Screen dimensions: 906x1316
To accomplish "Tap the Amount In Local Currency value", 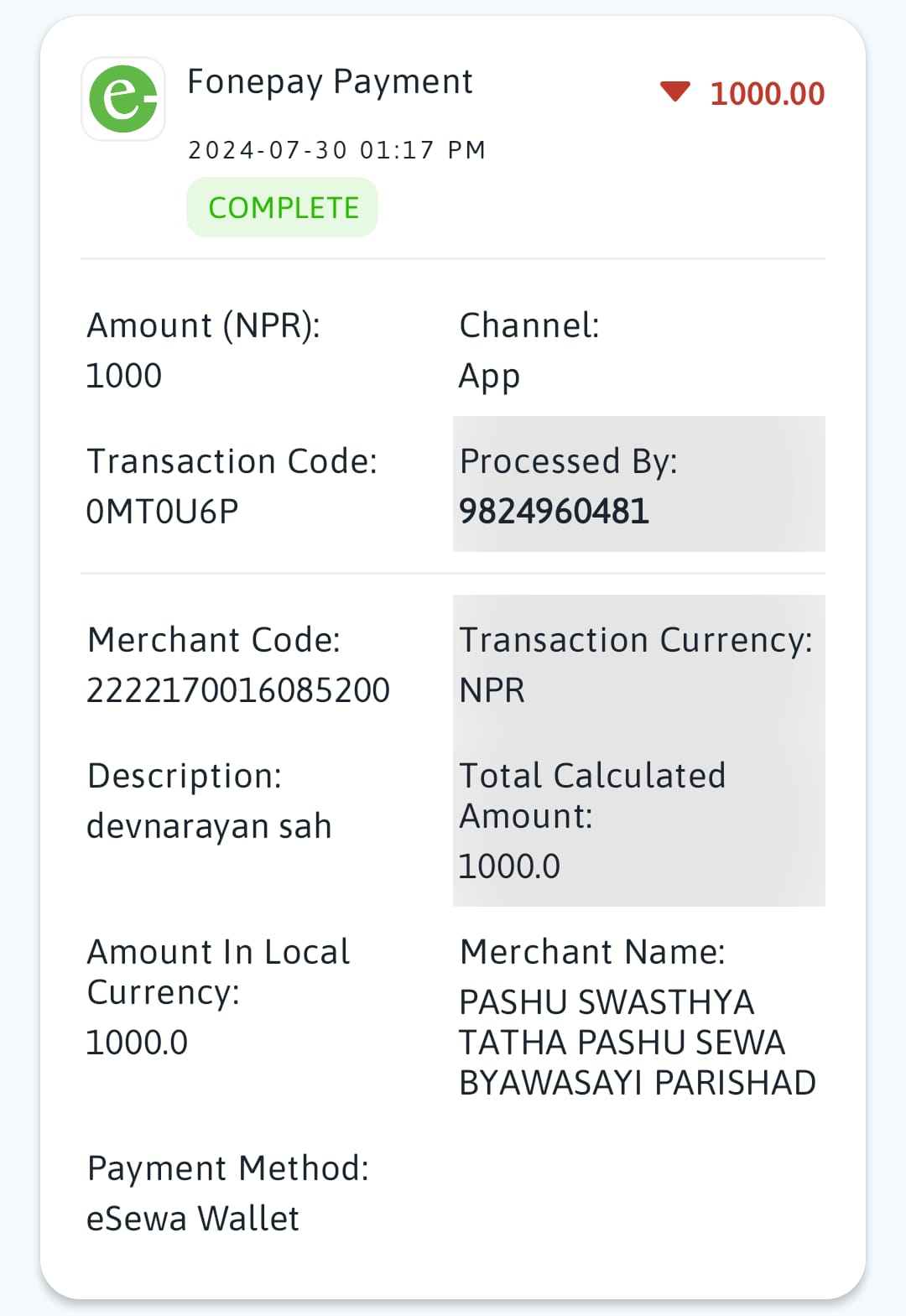I will pyautogui.click(x=137, y=1043).
